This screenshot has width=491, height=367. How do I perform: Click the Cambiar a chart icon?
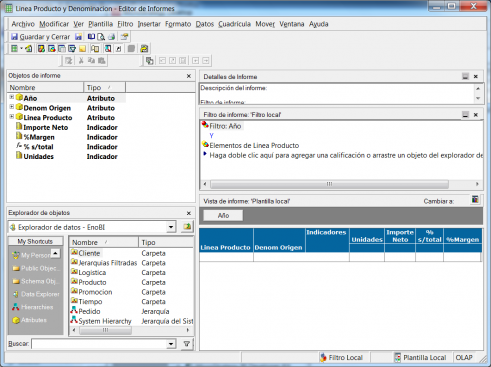point(475,200)
